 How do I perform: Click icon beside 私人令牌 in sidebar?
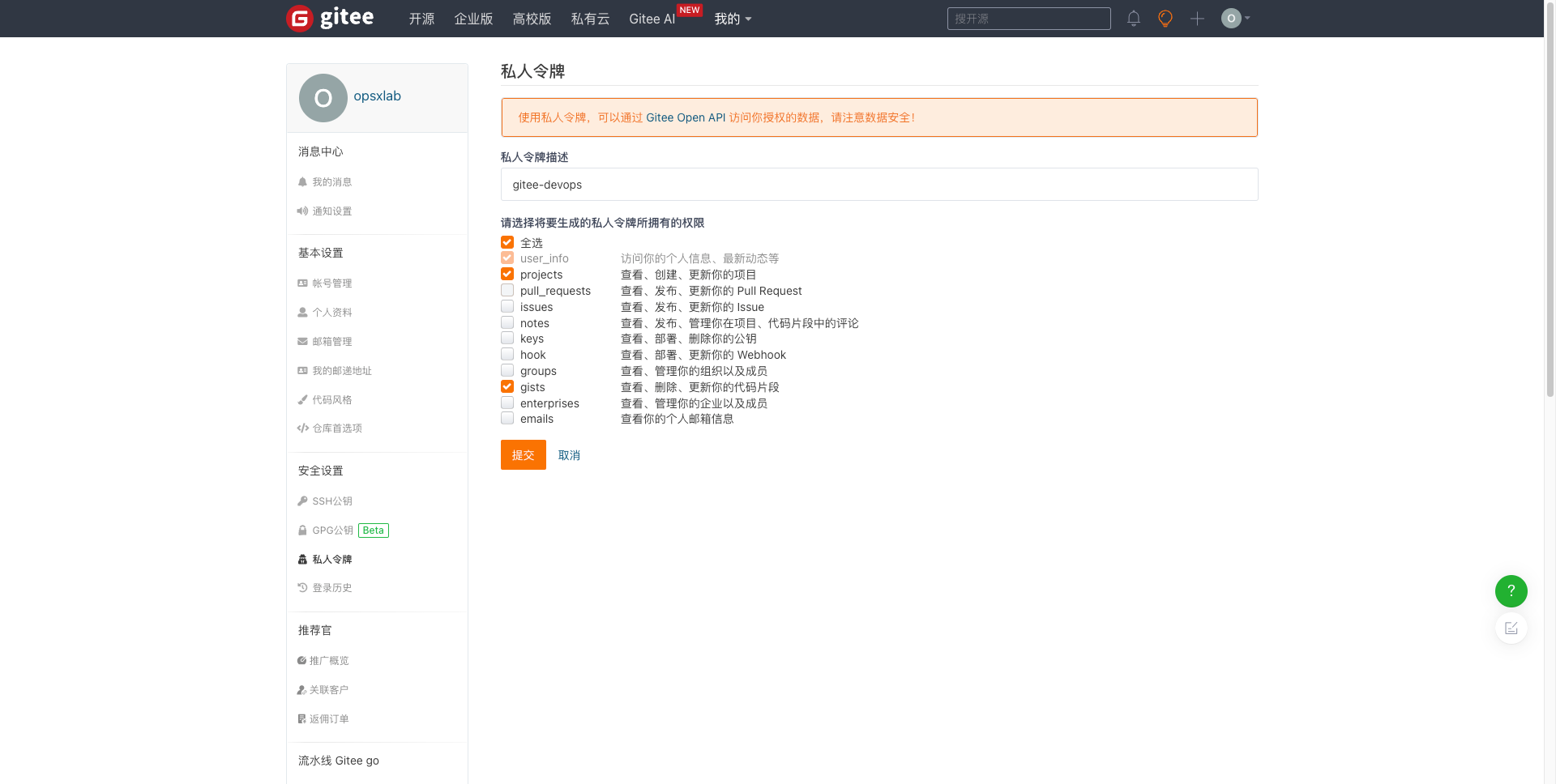302,560
